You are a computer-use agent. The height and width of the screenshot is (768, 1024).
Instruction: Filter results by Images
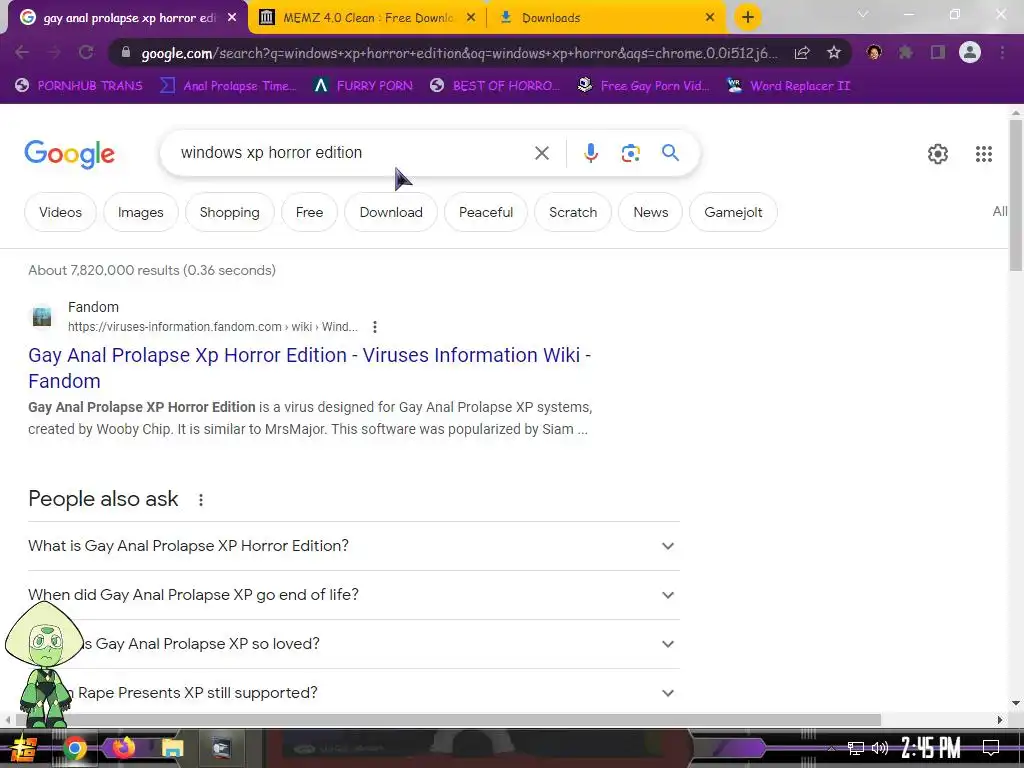(140, 212)
